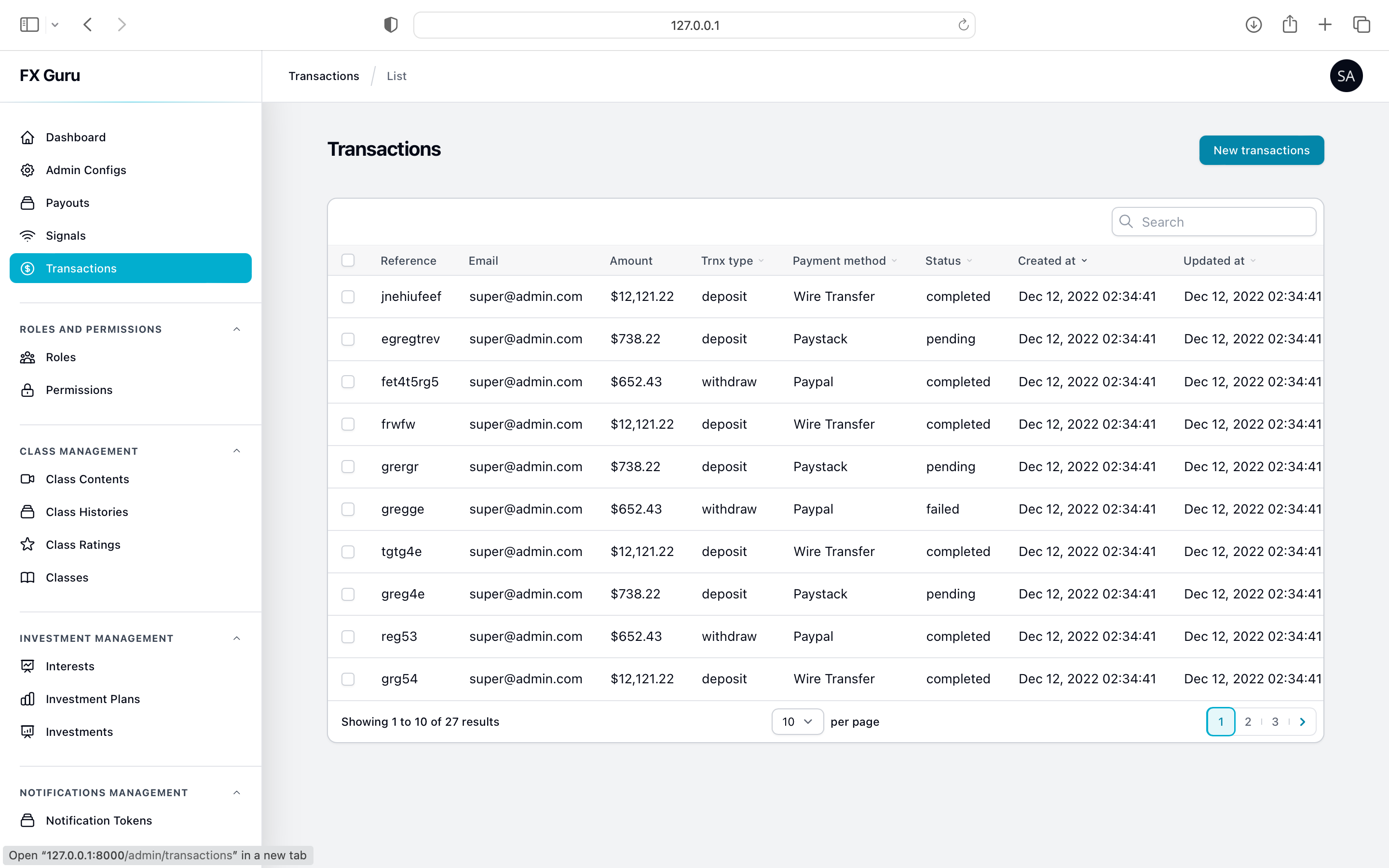Go to next page arrow
The height and width of the screenshot is (868, 1389).
click(1302, 721)
